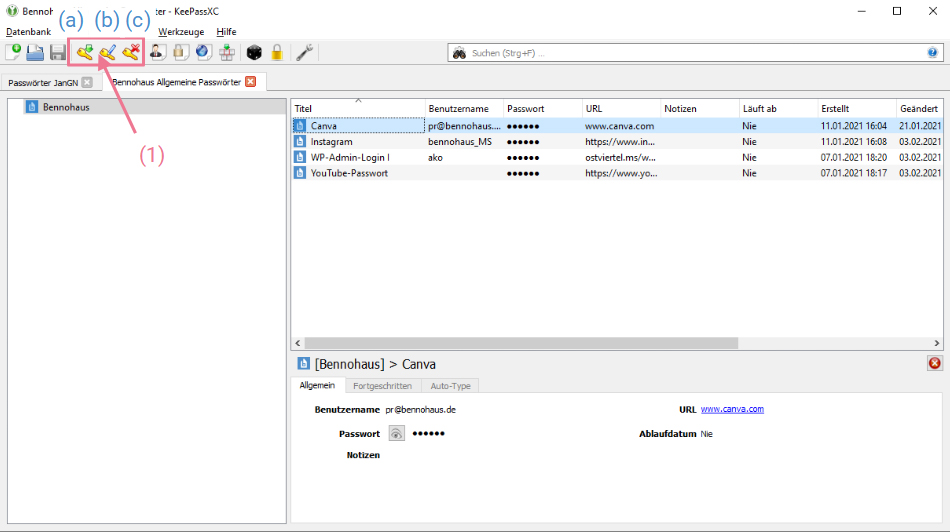Copy password to clipboard toolbar icon
This screenshot has width=950, height=532.
(x=180, y=53)
